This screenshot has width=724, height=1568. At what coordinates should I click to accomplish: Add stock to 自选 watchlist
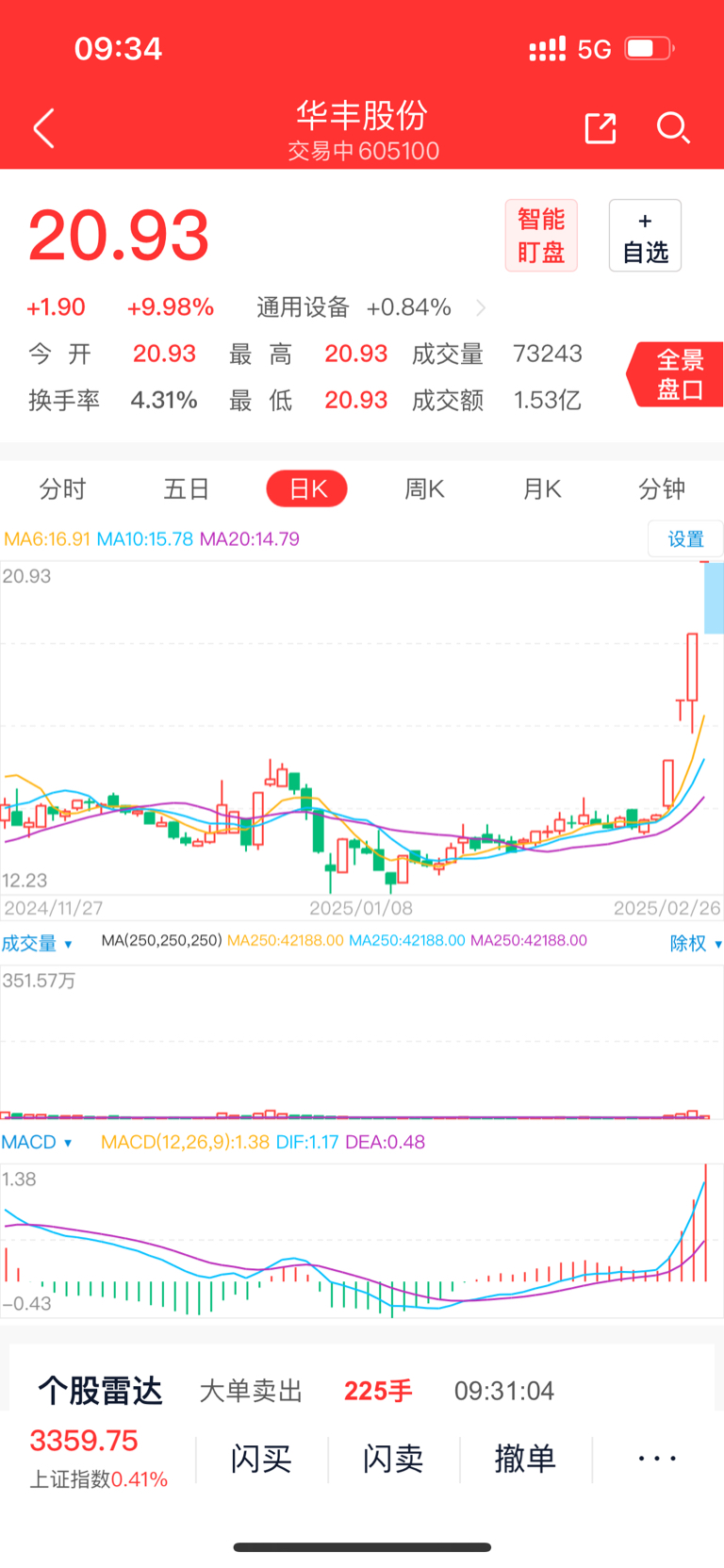pyautogui.click(x=645, y=236)
